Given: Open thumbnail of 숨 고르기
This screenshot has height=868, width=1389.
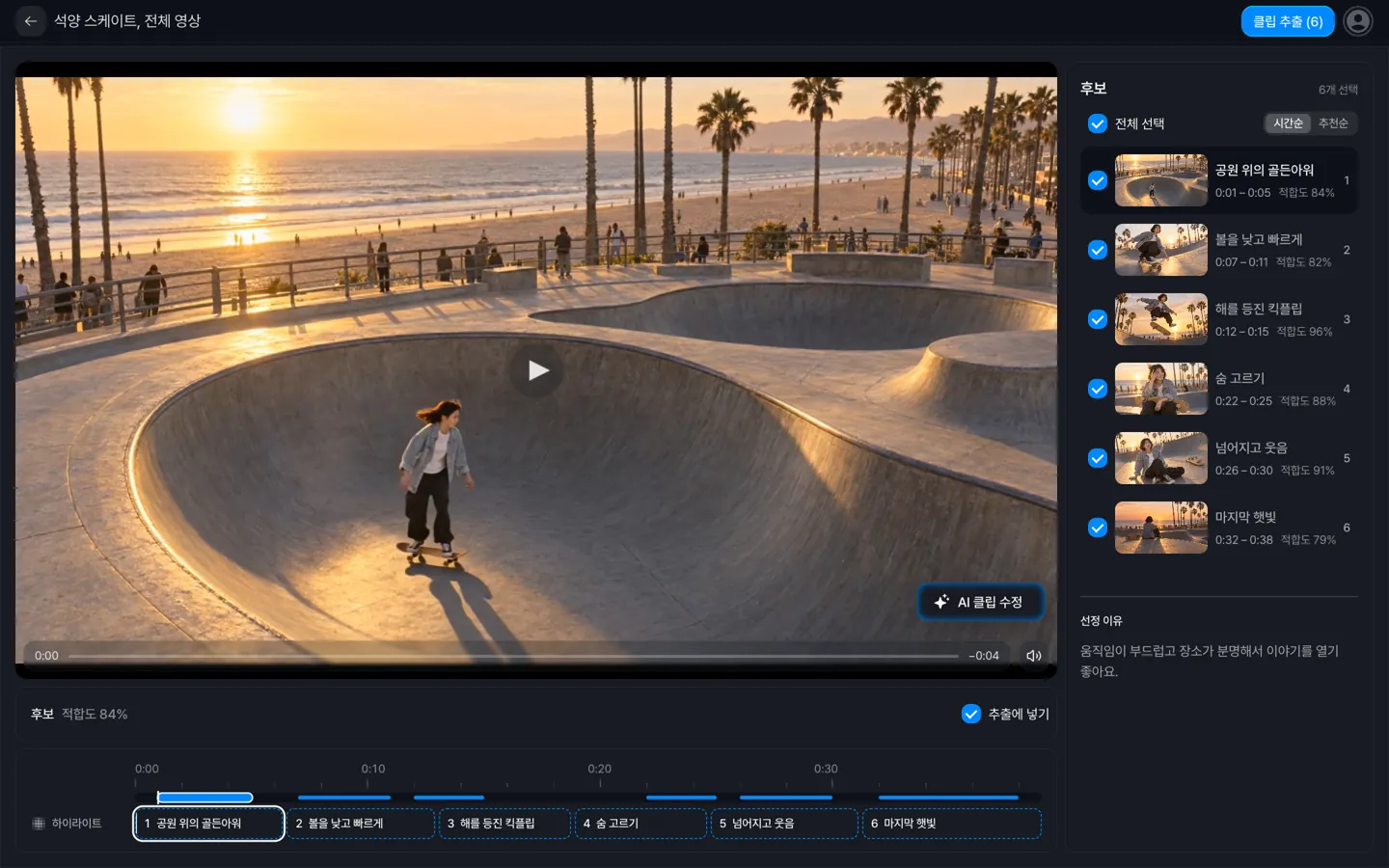Looking at the screenshot, I should pyautogui.click(x=1161, y=389).
